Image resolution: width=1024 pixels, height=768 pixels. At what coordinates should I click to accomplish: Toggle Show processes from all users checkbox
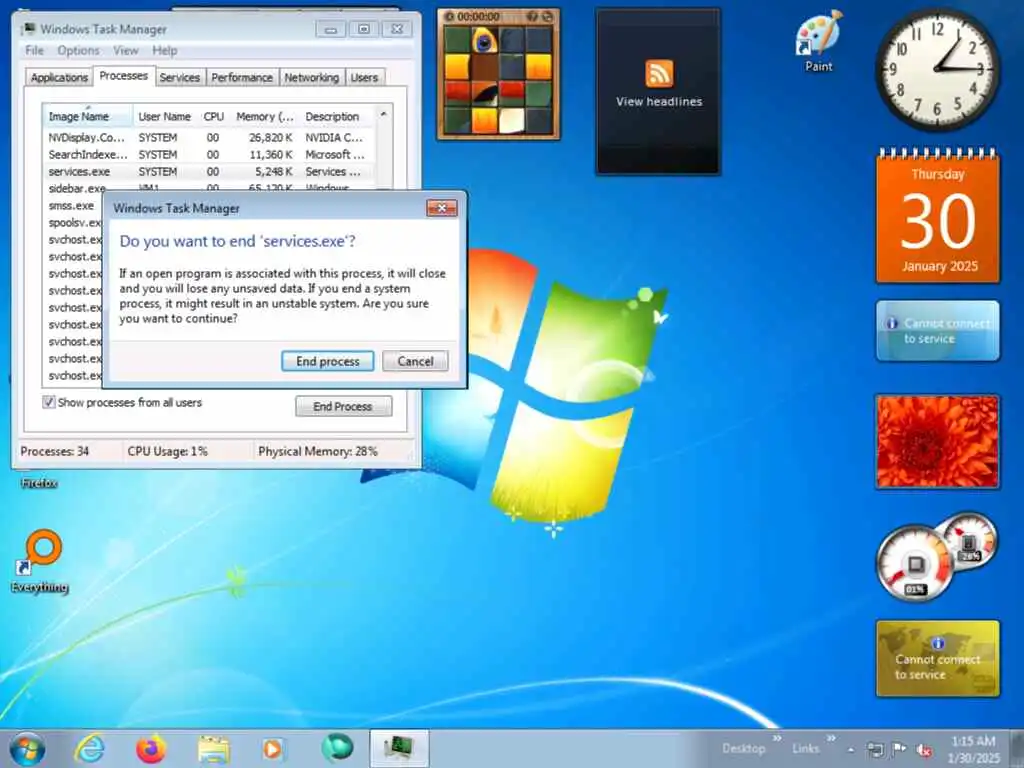click(48, 402)
